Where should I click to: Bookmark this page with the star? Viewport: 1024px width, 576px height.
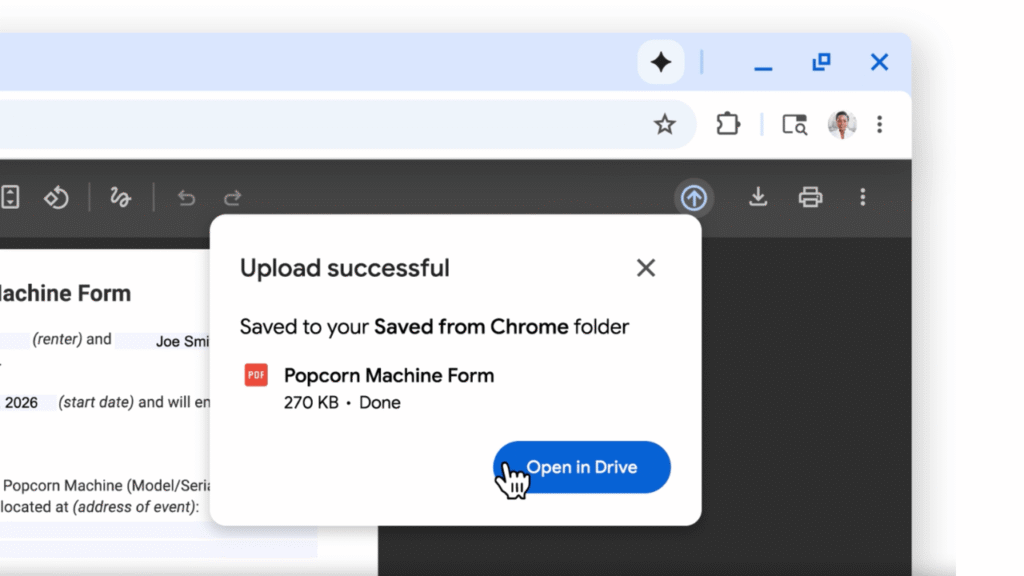(x=665, y=124)
